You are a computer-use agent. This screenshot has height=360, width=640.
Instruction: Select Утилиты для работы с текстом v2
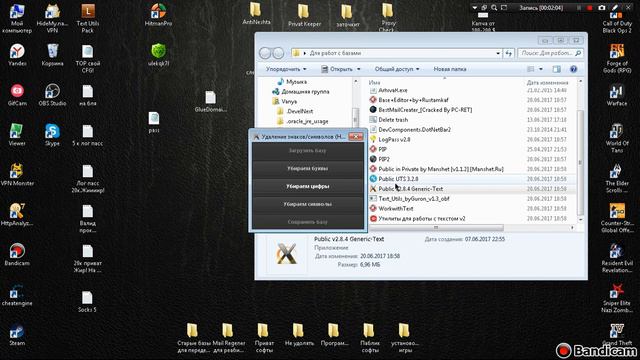tap(422, 218)
